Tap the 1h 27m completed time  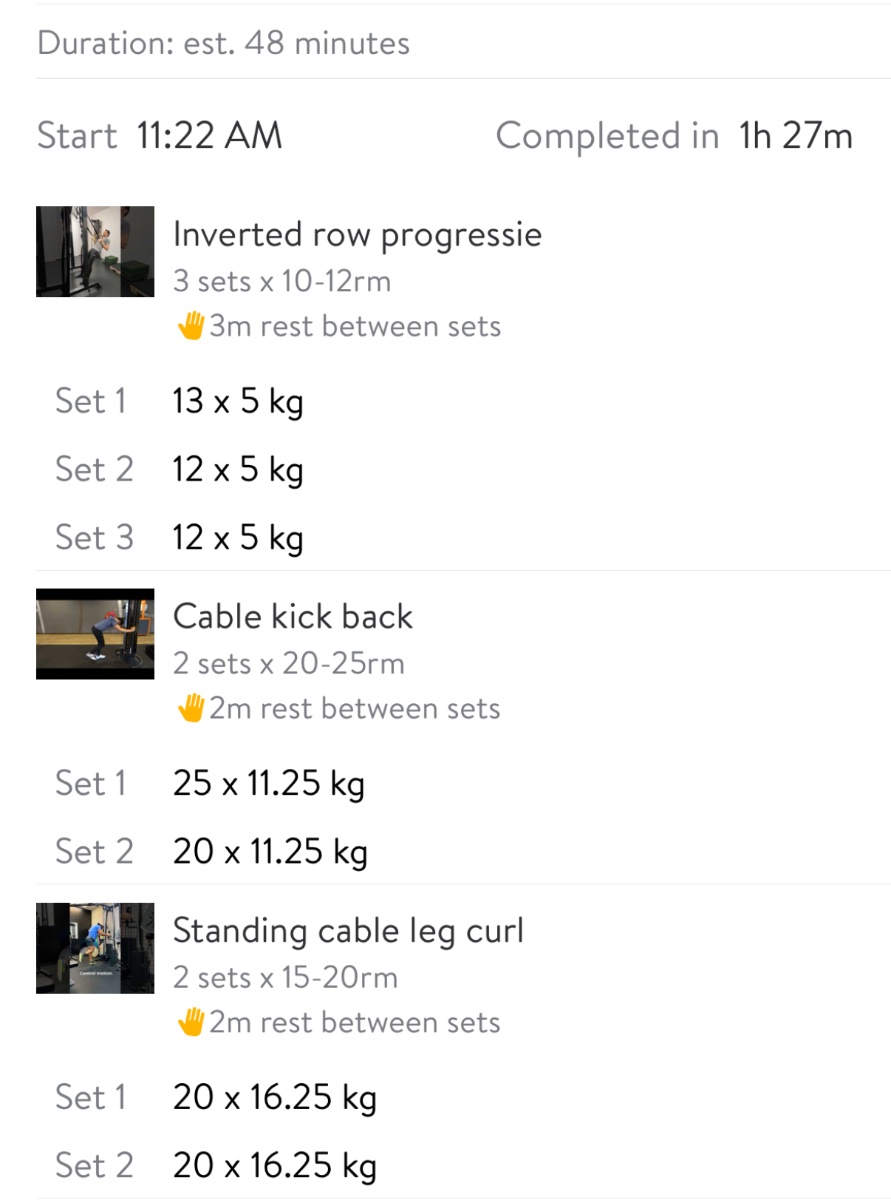795,136
